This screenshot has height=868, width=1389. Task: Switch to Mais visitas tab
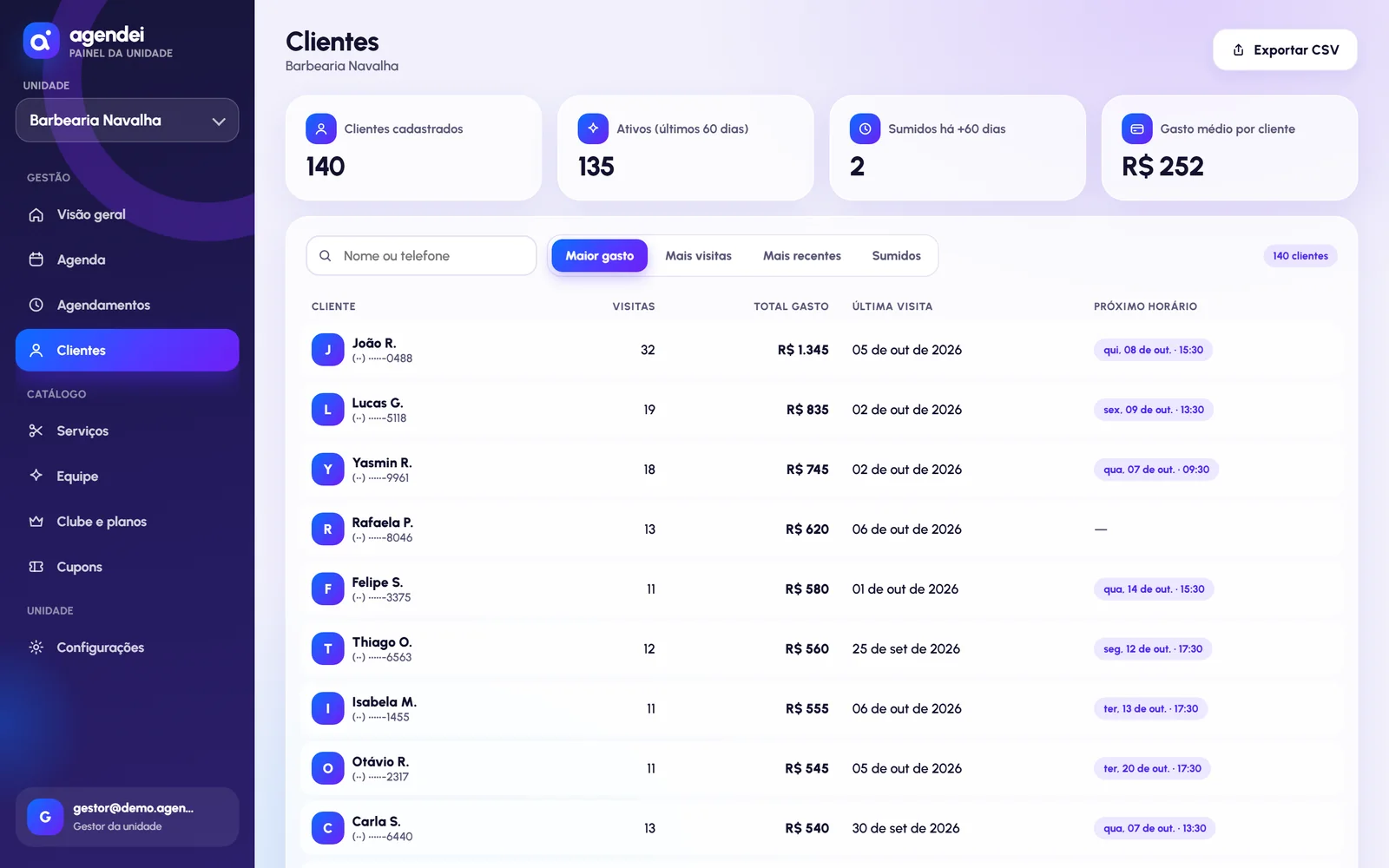[x=698, y=256]
